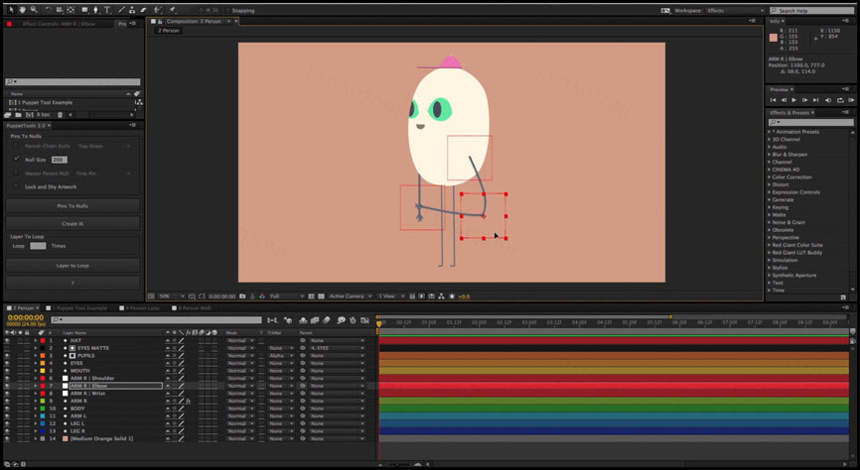This screenshot has height=470, width=860.
Task: Select the Type tool
Action: pos(108,10)
